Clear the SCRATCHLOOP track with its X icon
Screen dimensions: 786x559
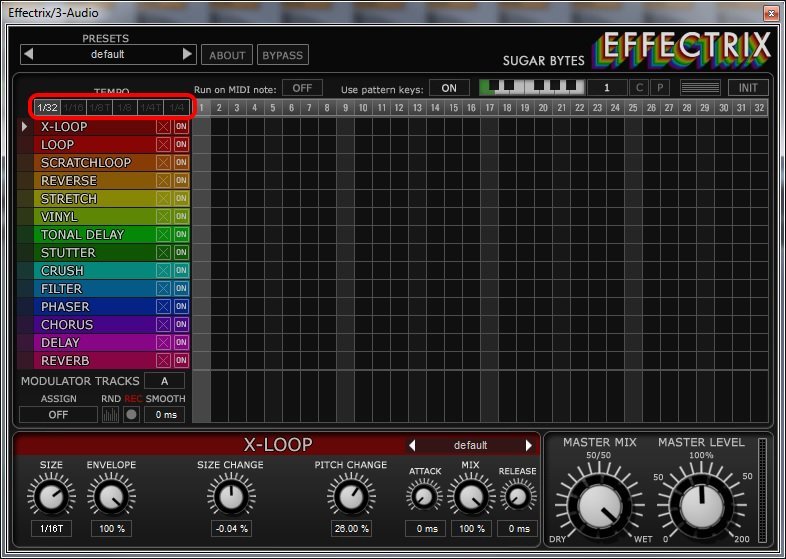pos(163,162)
